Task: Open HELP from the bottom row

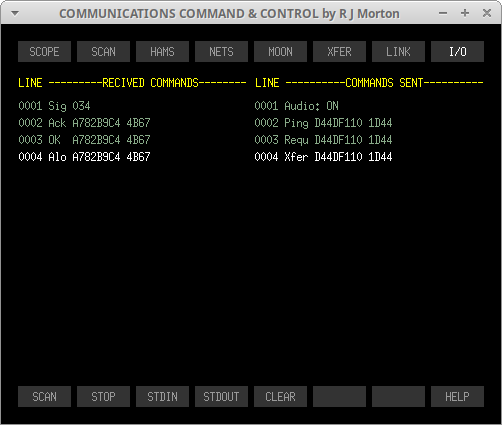Action: pyautogui.click(x=457, y=397)
